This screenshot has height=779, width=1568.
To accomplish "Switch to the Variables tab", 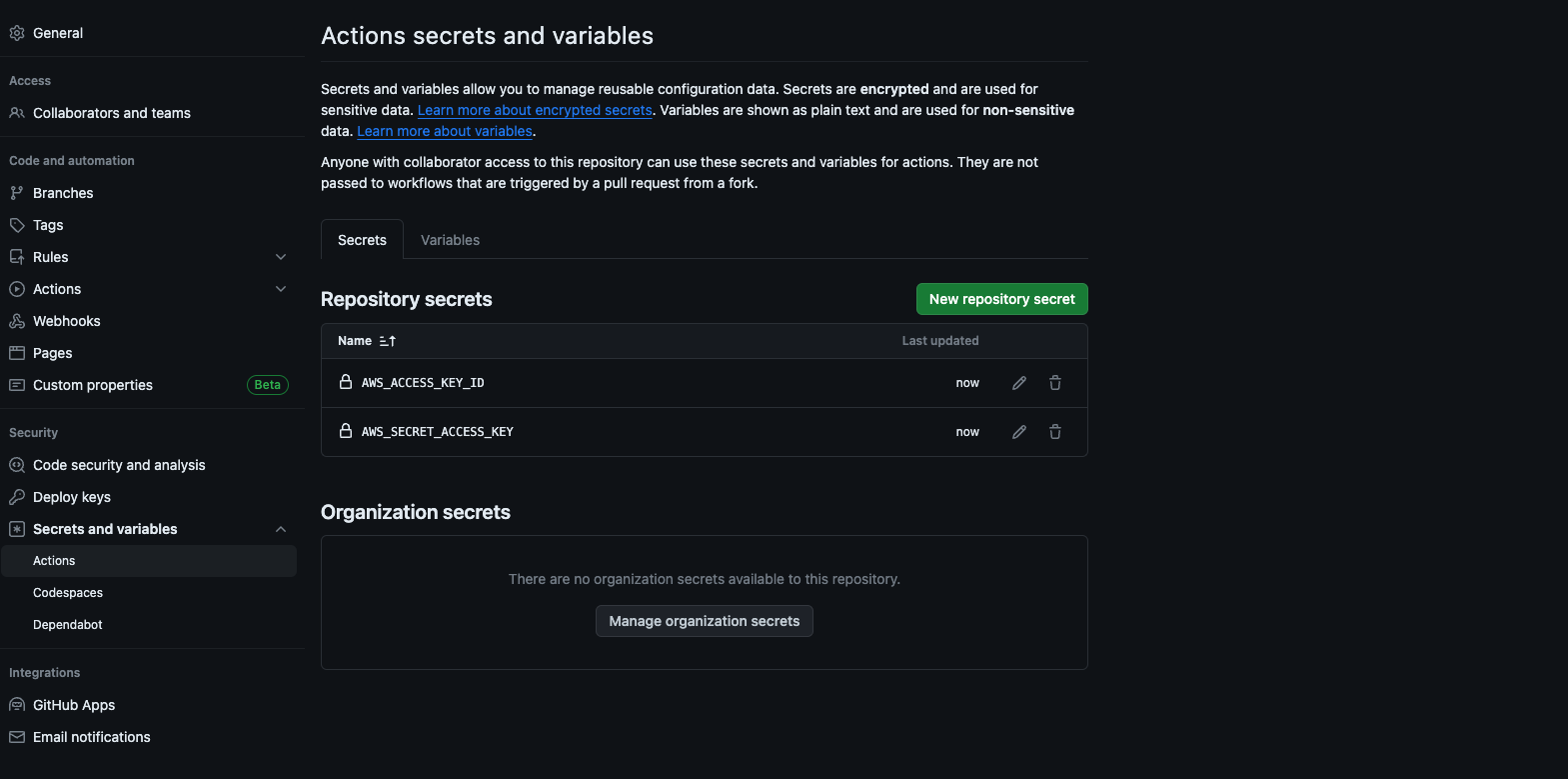I will [x=450, y=240].
